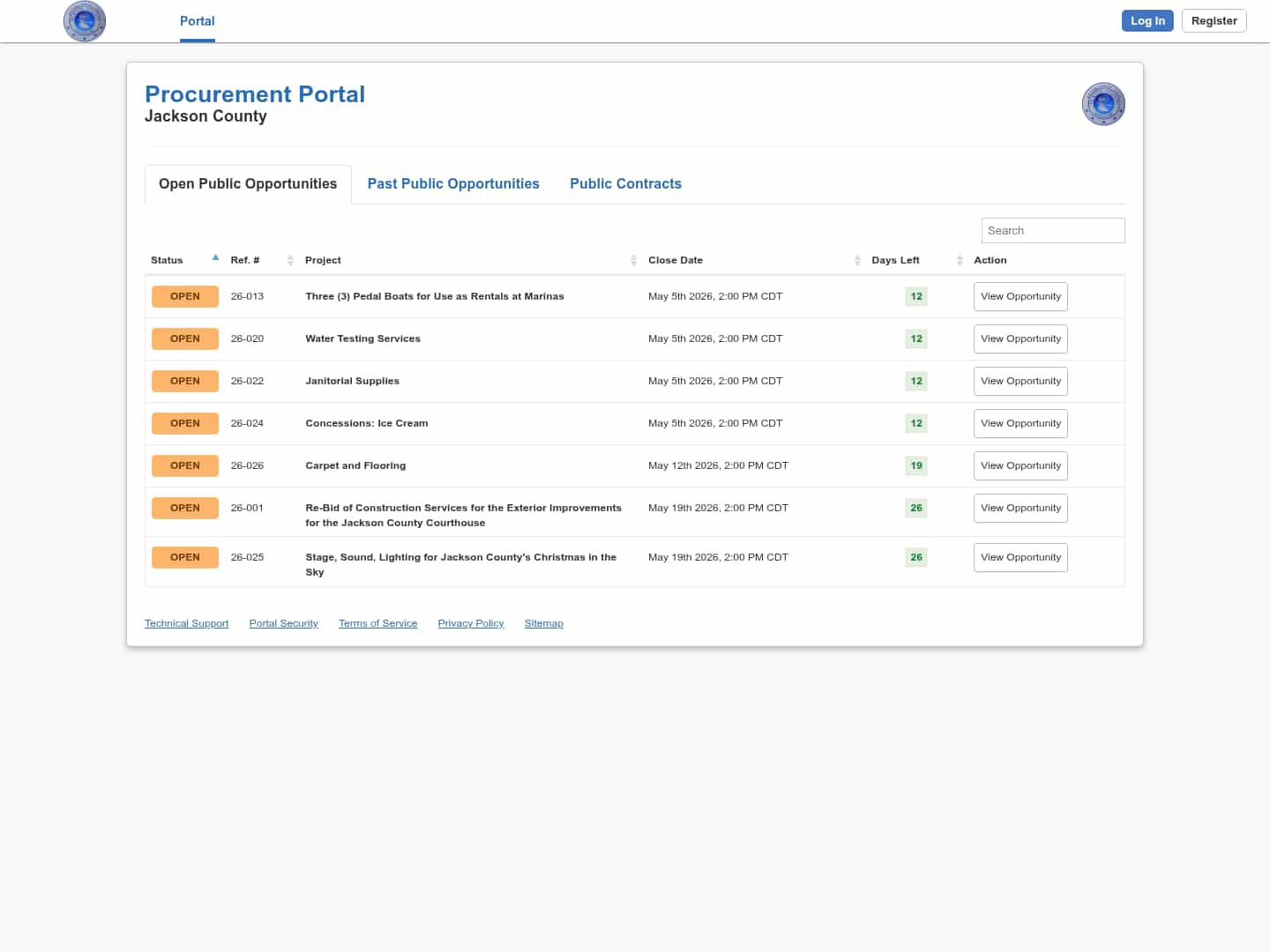
Task: Switch to Past Public Opportunities tab
Action: (x=453, y=183)
